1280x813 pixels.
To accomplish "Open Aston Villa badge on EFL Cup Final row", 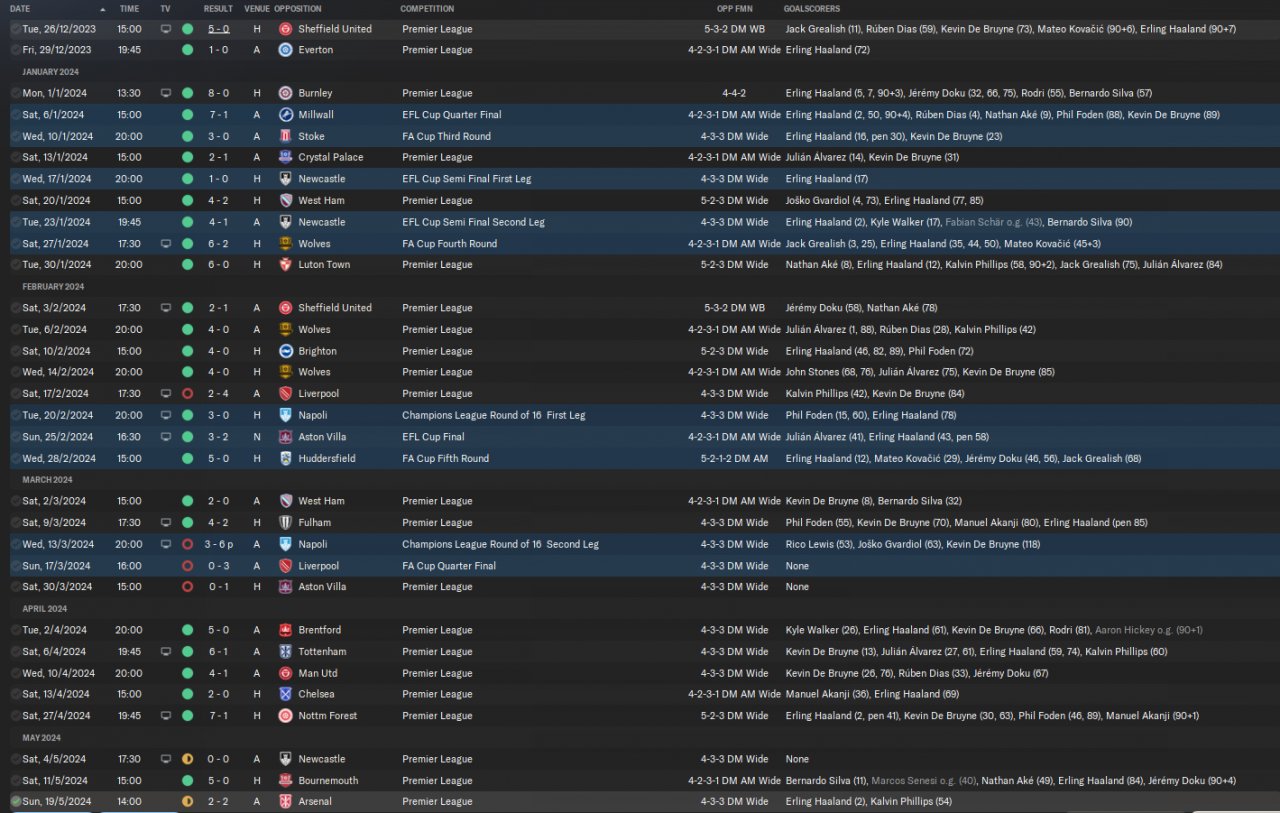I will coord(286,437).
